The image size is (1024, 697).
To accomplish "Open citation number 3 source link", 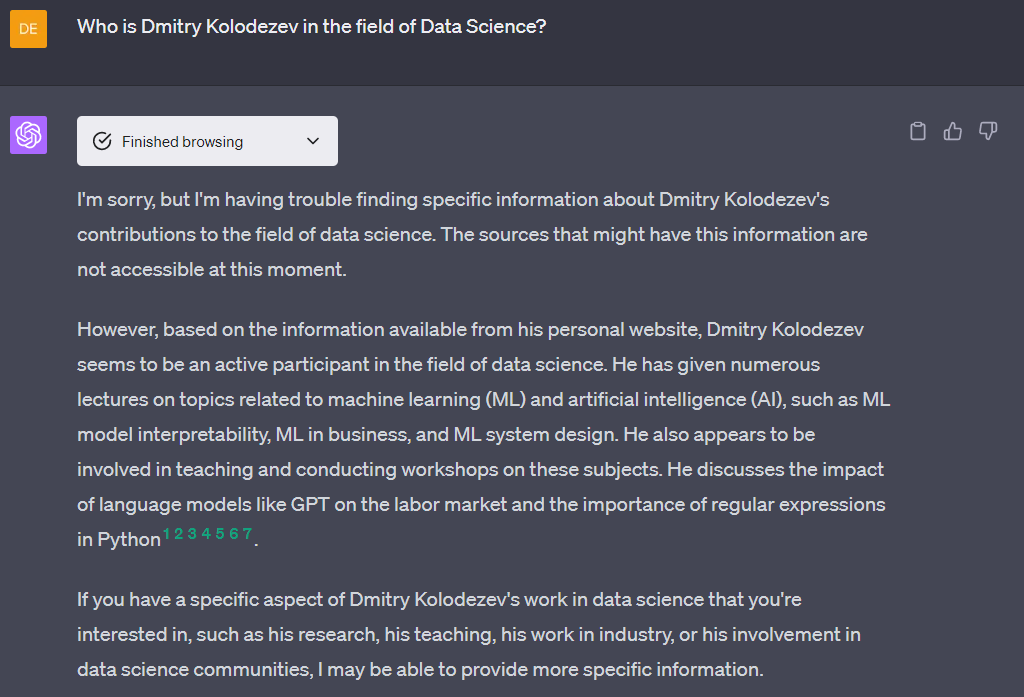I will pyautogui.click(x=191, y=534).
